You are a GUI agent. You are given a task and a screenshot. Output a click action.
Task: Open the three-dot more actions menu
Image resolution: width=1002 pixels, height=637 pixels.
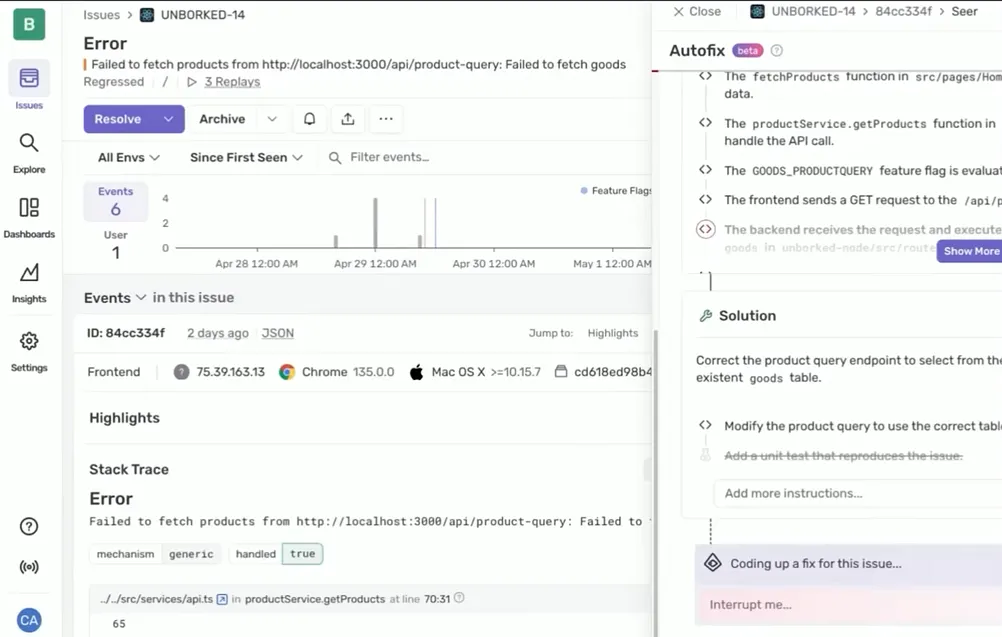[x=386, y=119]
